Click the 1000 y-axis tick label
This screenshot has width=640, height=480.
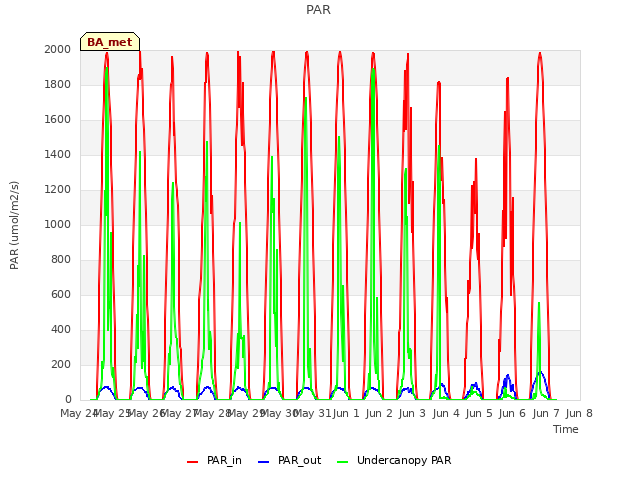(x=58, y=224)
